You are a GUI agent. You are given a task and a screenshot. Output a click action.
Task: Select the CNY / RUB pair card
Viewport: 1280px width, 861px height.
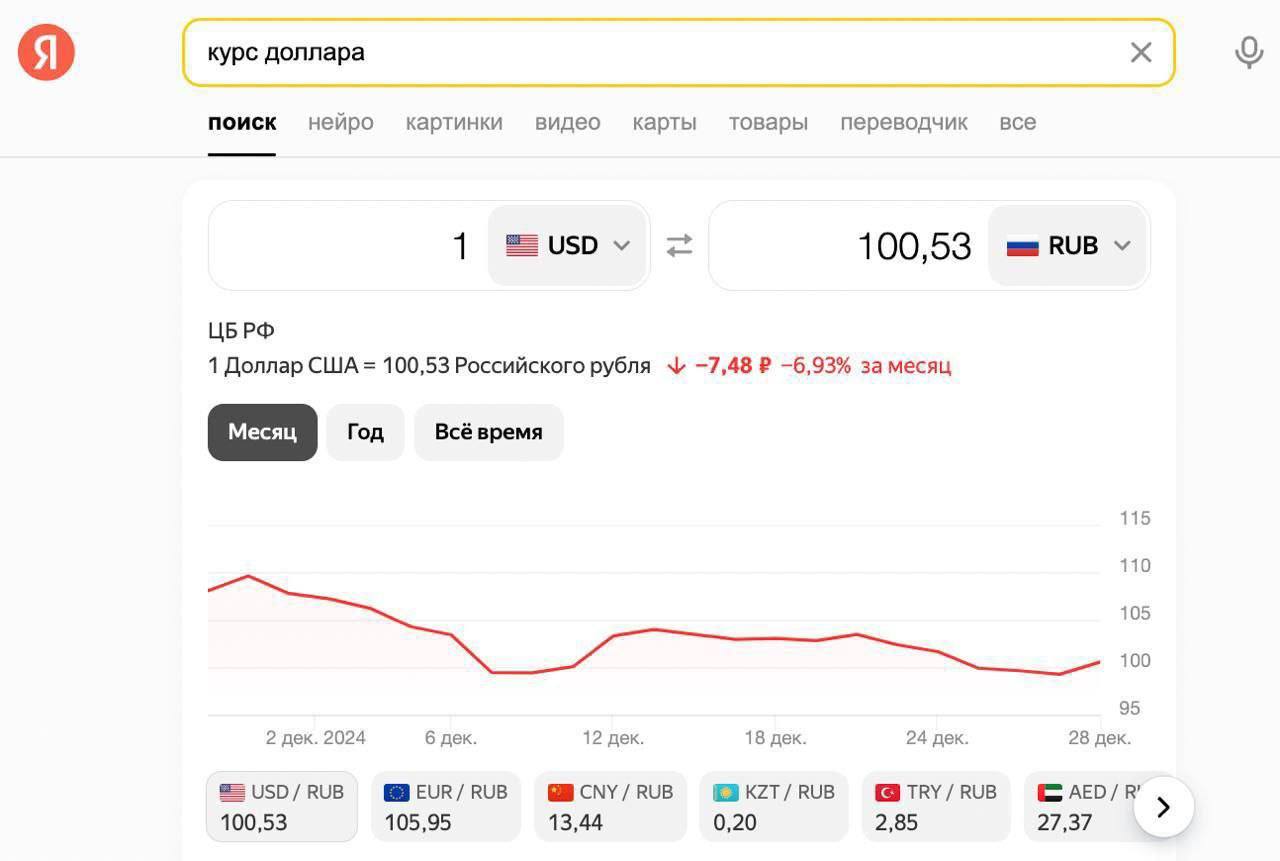tap(610, 806)
